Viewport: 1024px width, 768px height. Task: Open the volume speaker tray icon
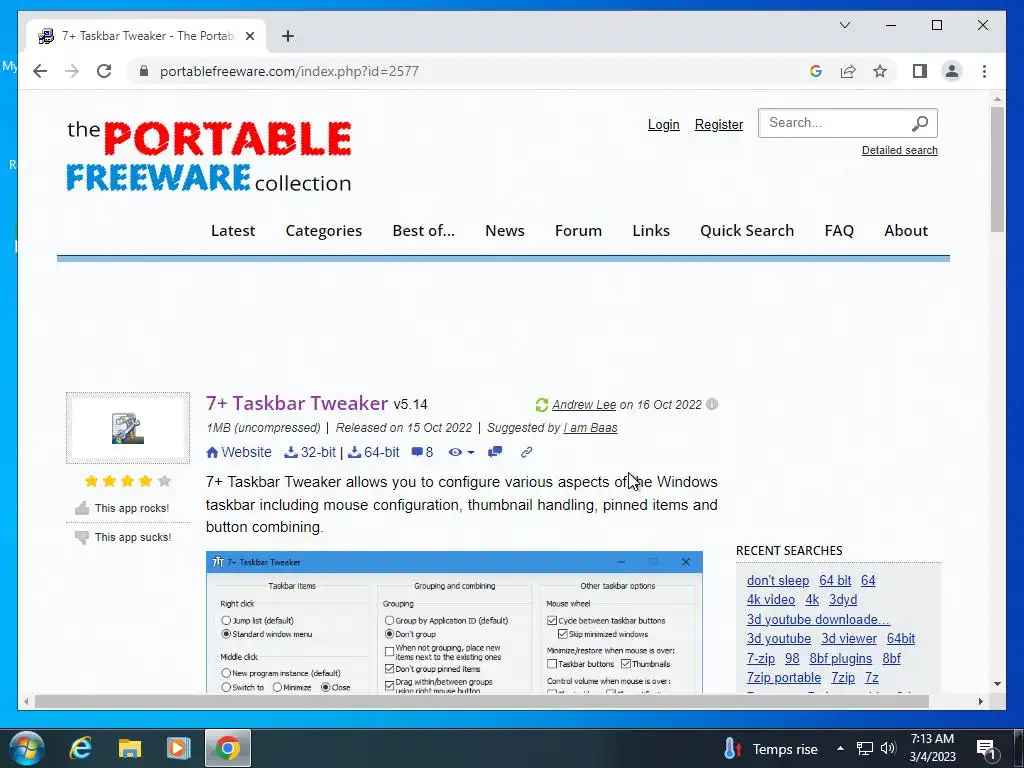(x=888, y=748)
